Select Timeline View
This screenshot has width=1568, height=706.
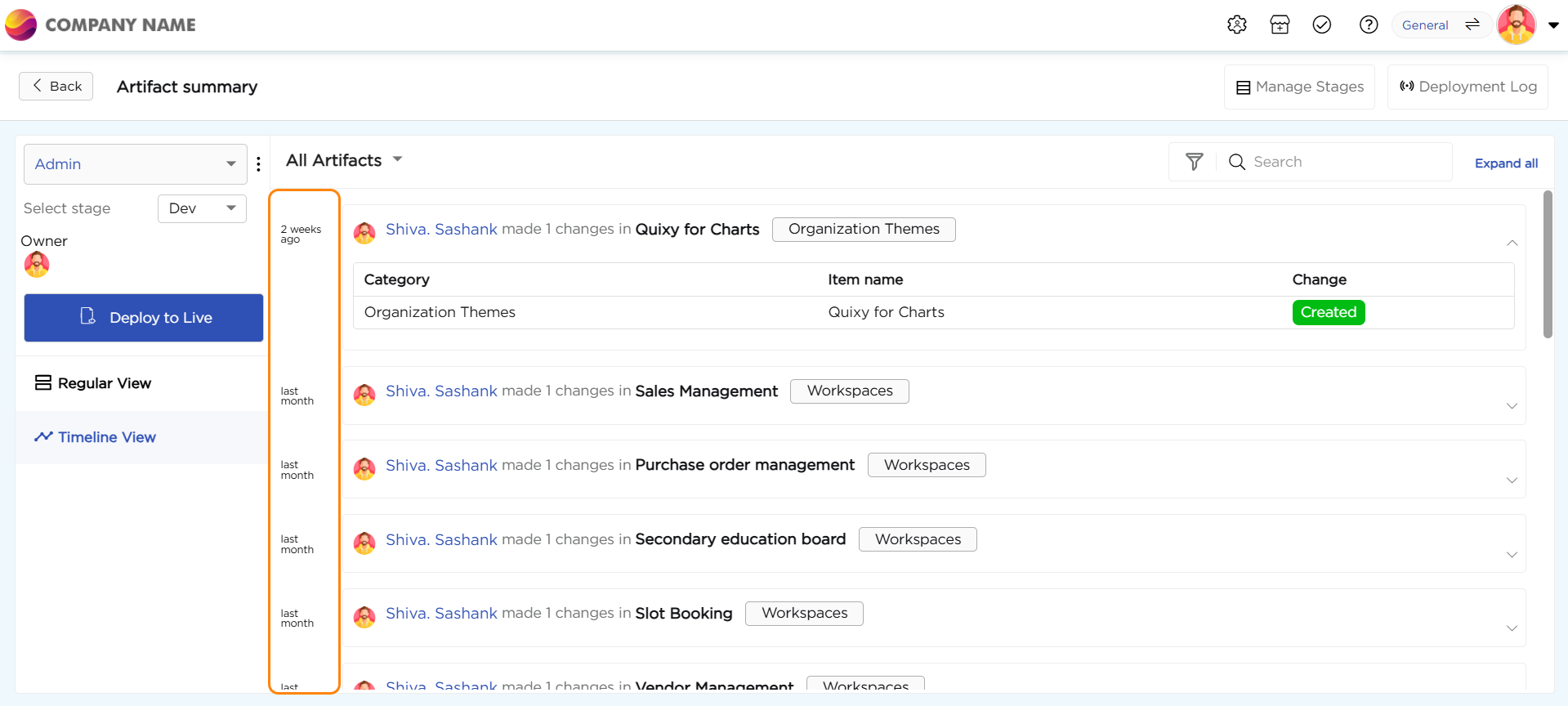tap(96, 437)
